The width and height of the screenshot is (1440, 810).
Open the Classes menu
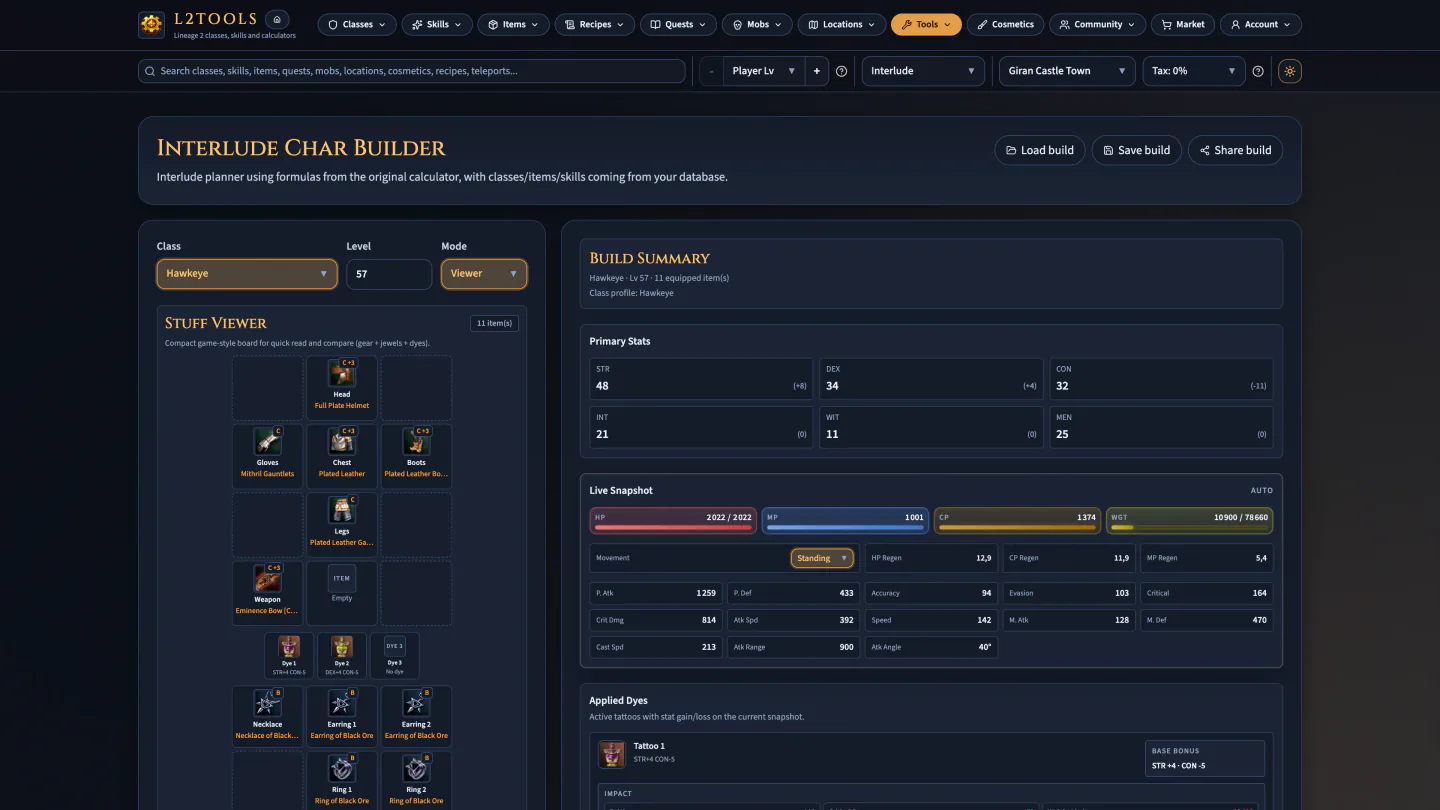click(357, 24)
